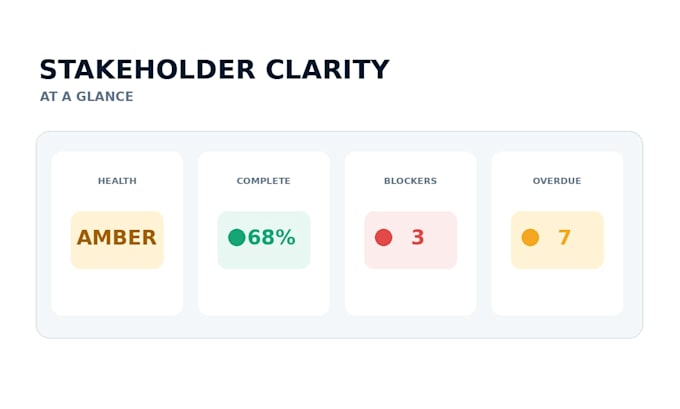Click the red blockers status dot
This screenshot has width=680, height=409.
point(383,238)
